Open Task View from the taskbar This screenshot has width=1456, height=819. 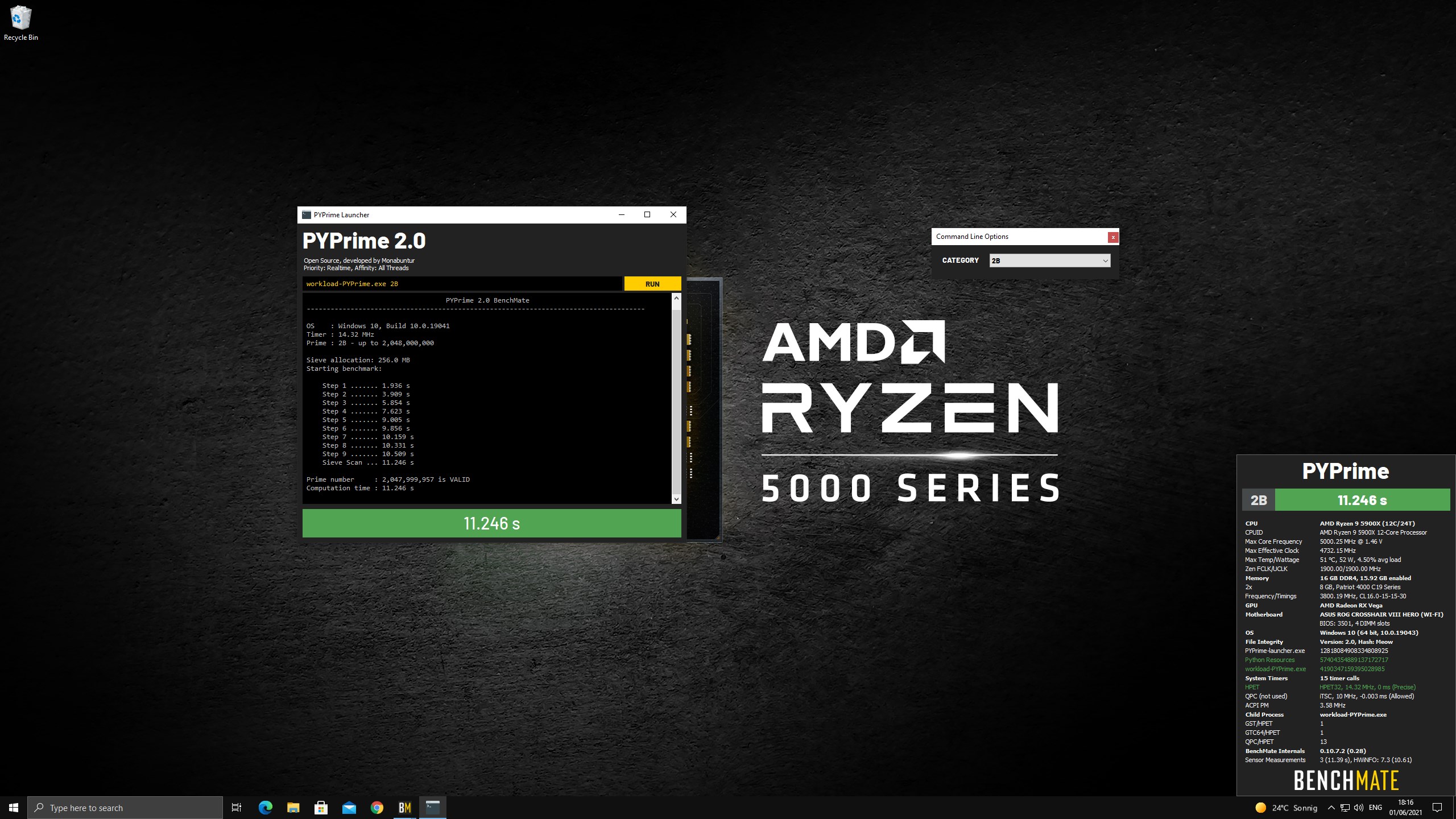237,808
